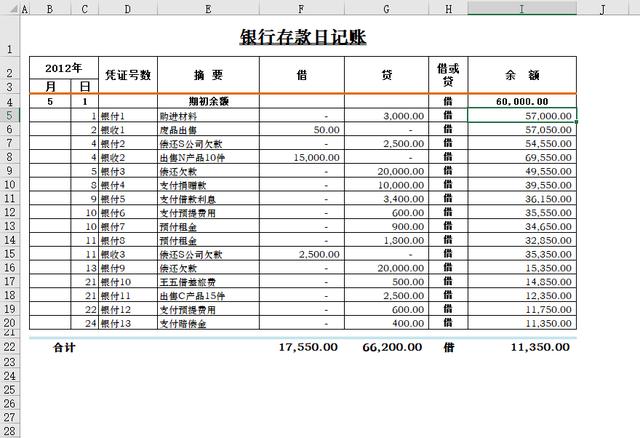
Task: Click the opening balance 60,000.00 cell
Action: pos(522,101)
